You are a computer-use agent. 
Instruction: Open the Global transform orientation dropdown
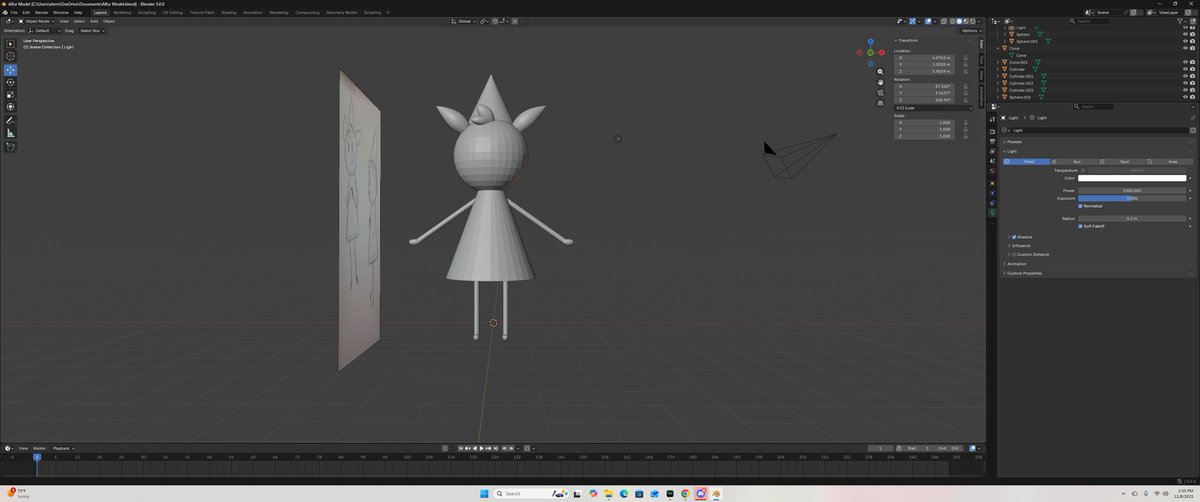pyautogui.click(x=464, y=20)
